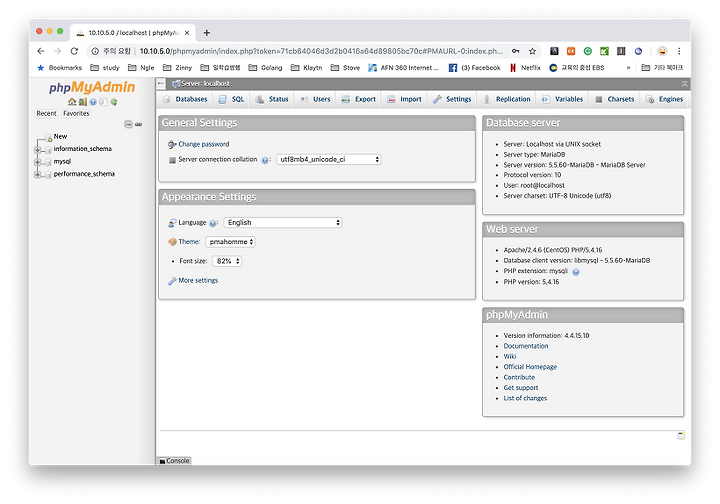Screen dimensions: 720x504
Task: Click the browser address bar URL
Action: point(321,51)
